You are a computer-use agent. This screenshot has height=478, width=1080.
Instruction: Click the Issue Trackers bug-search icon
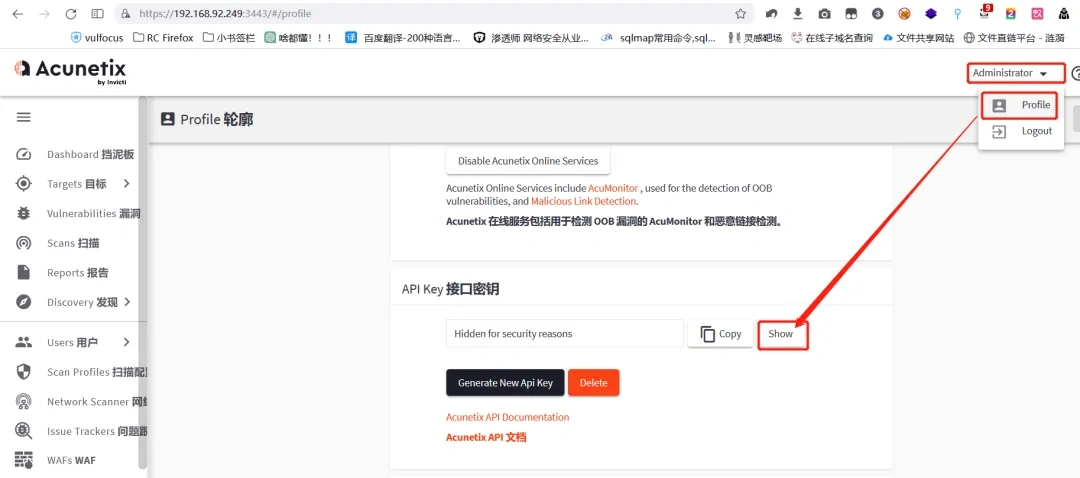pos(23,431)
